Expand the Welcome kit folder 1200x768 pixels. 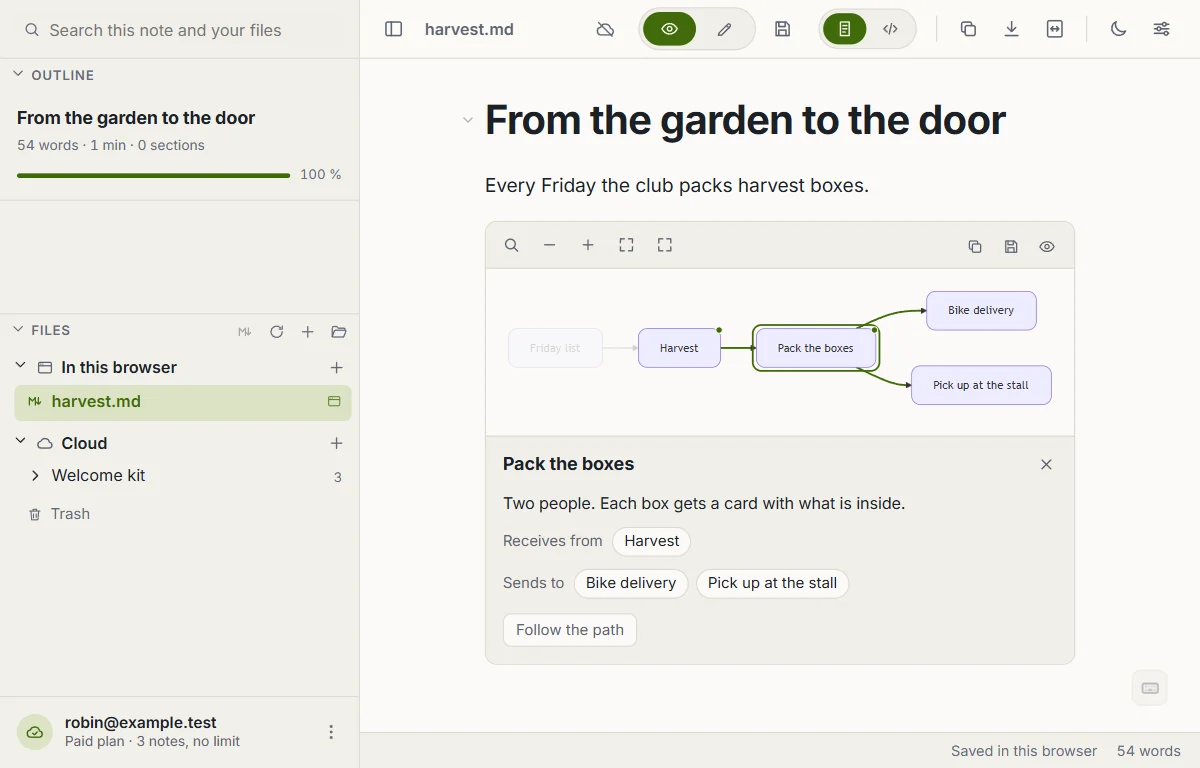point(36,476)
